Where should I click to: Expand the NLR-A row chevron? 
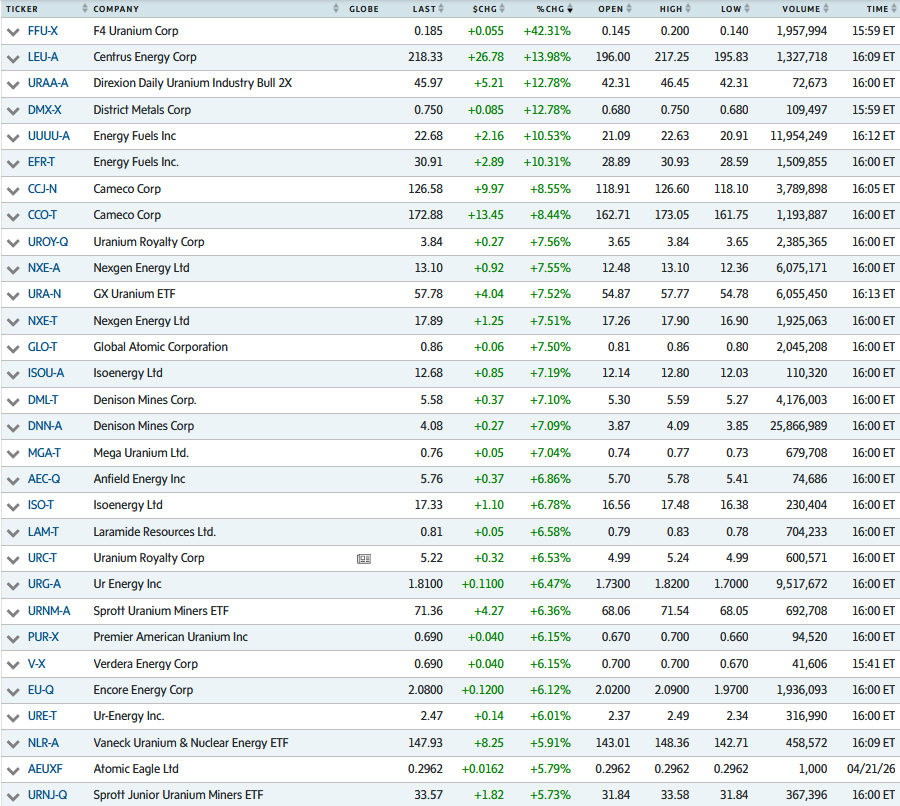(x=13, y=745)
